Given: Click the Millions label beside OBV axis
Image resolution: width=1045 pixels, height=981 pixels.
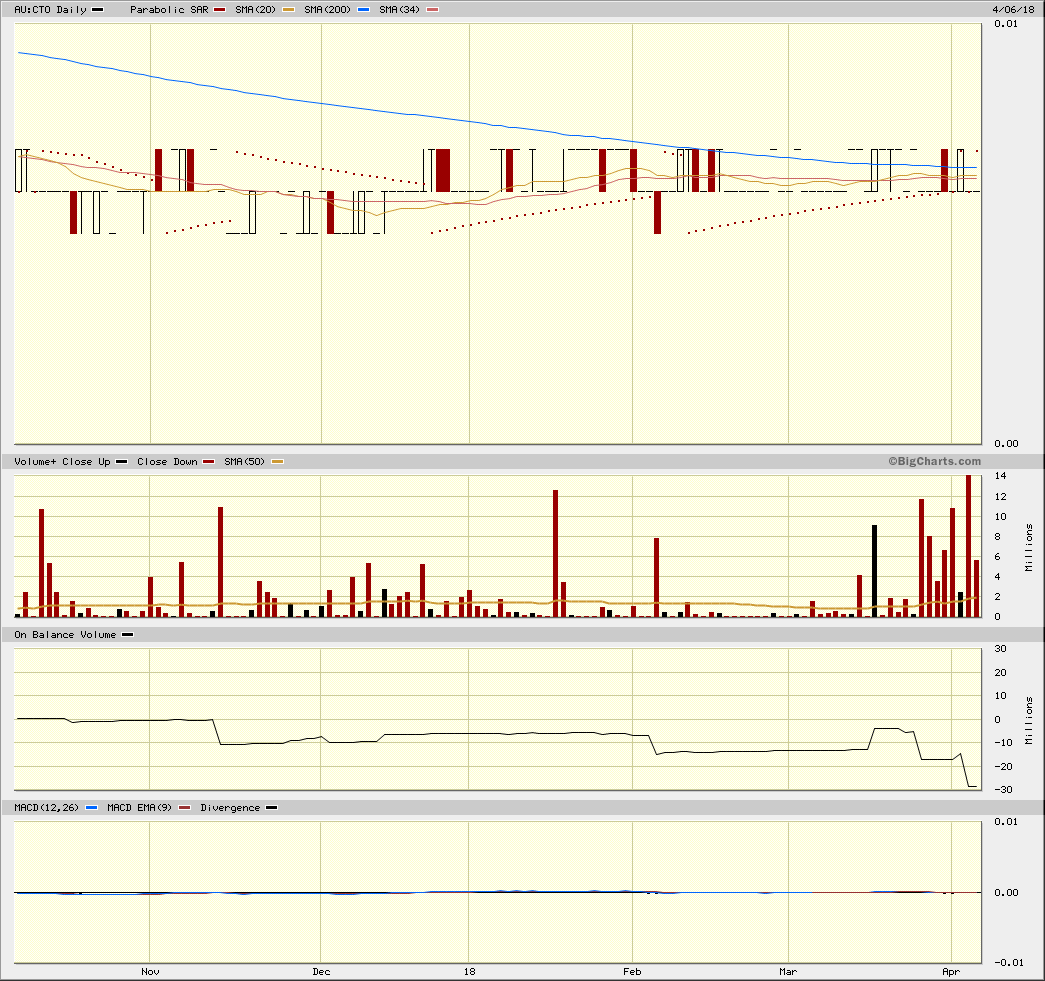Looking at the screenshot, I should (x=1029, y=720).
